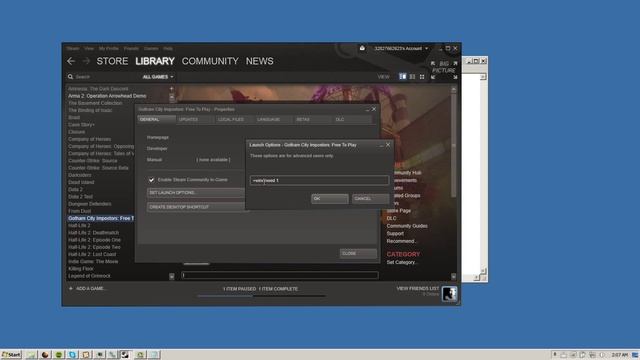Select Arma 2: Operation Arrowhead Demo
The image size is (640, 360).
click(107, 96)
